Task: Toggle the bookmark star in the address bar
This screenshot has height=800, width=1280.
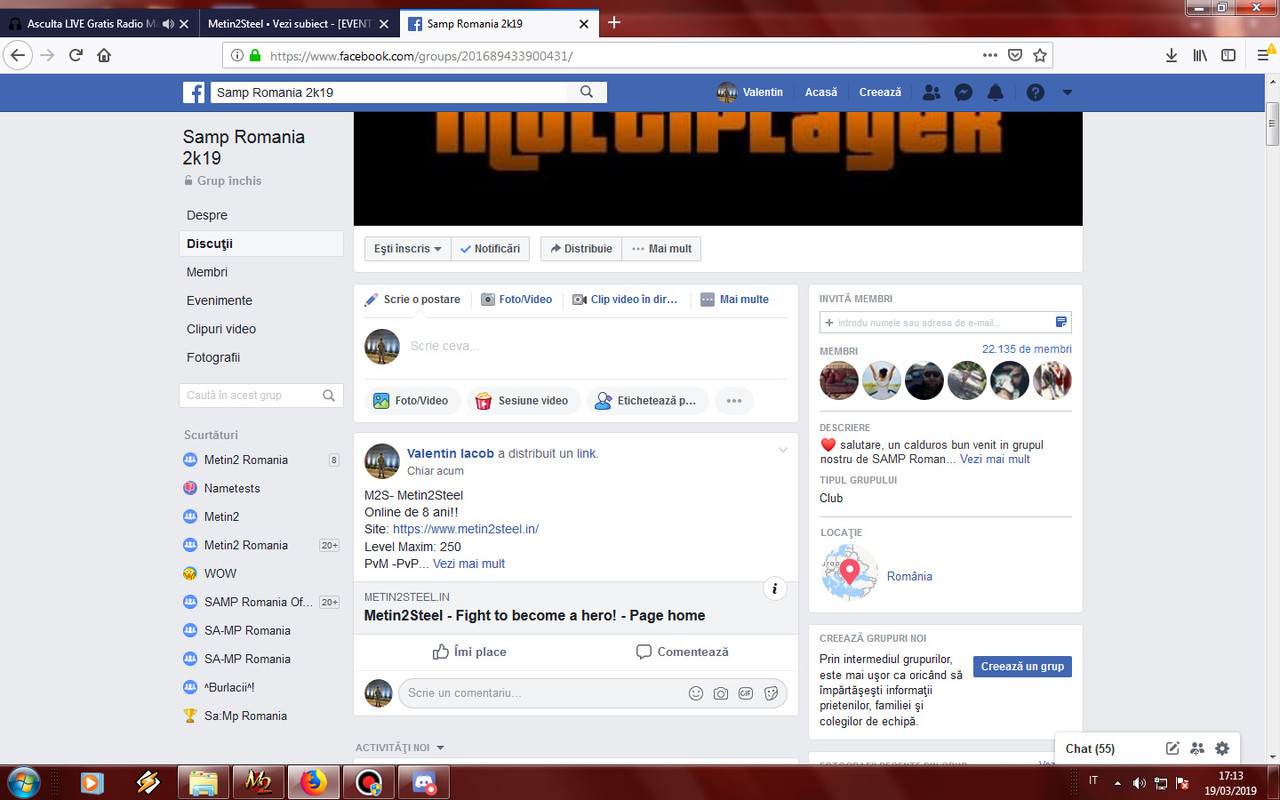Action: click(x=1039, y=55)
